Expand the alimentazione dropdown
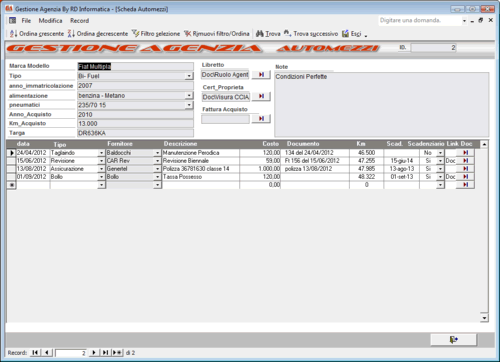 tap(189, 96)
